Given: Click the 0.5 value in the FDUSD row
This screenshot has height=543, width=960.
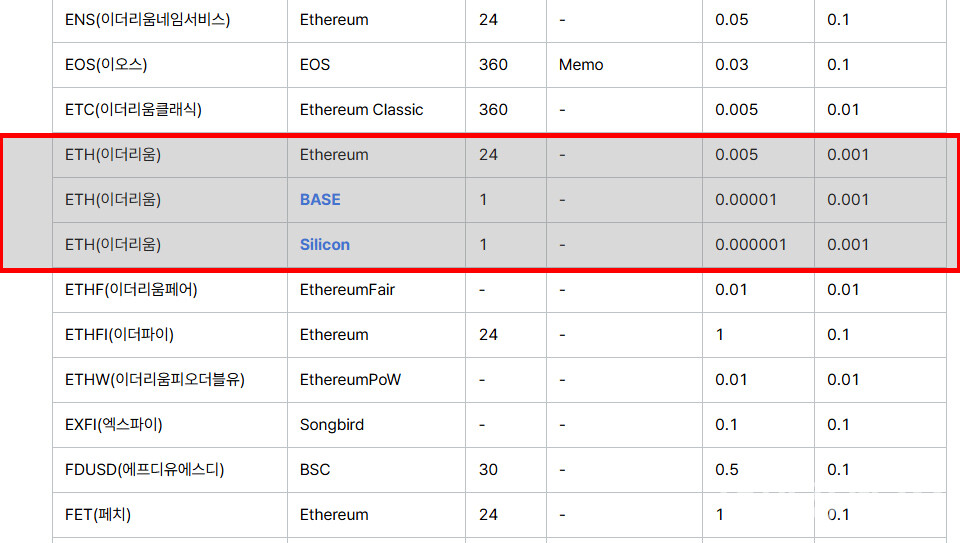Looking at the screenshot, I should (x=727, y=470).
